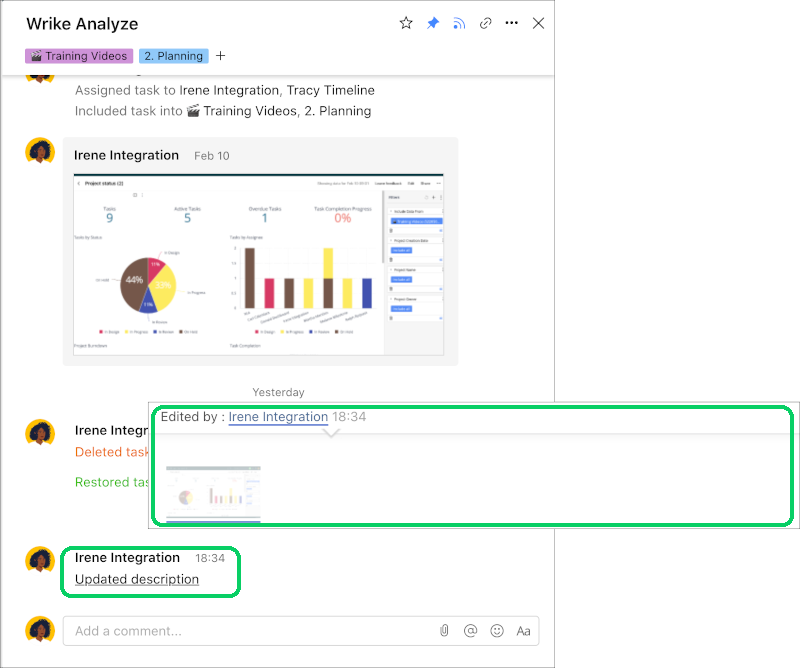Click the Updated description link
Image resolution: width=800 pixels, height=668 pixels.
(x=137, y=579)
